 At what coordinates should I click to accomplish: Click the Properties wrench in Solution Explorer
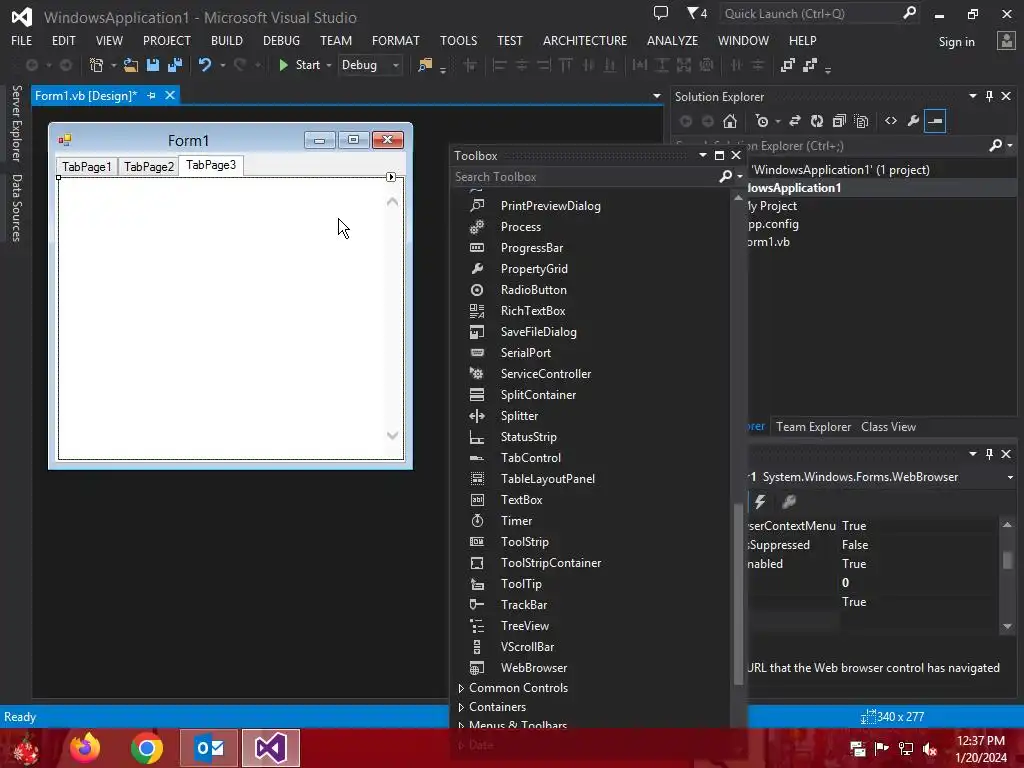point(913,121)
